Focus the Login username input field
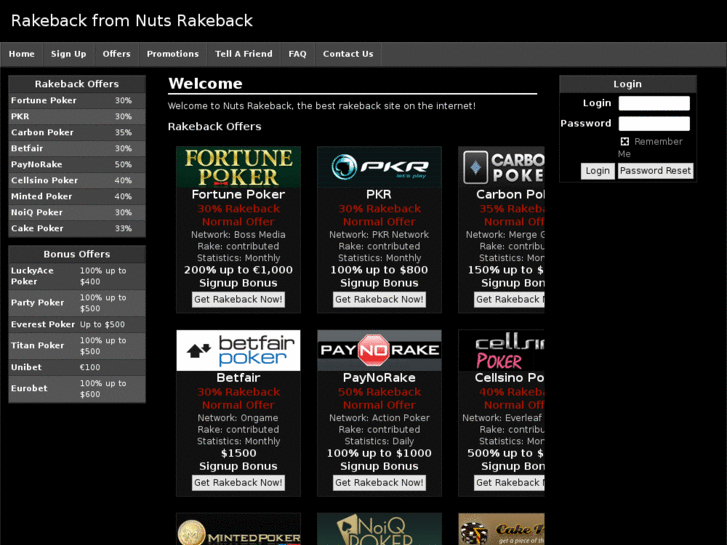The width and height of the screenshot is (727, 545). [654, 103]
